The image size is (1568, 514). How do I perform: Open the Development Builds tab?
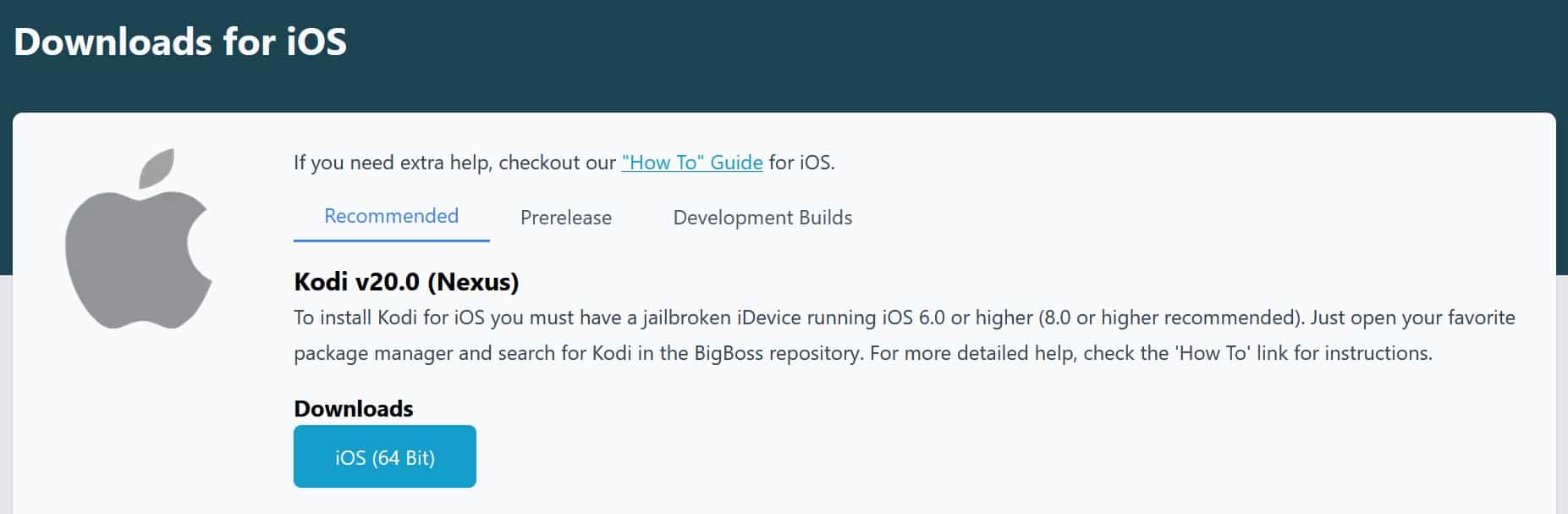(762, 218)
